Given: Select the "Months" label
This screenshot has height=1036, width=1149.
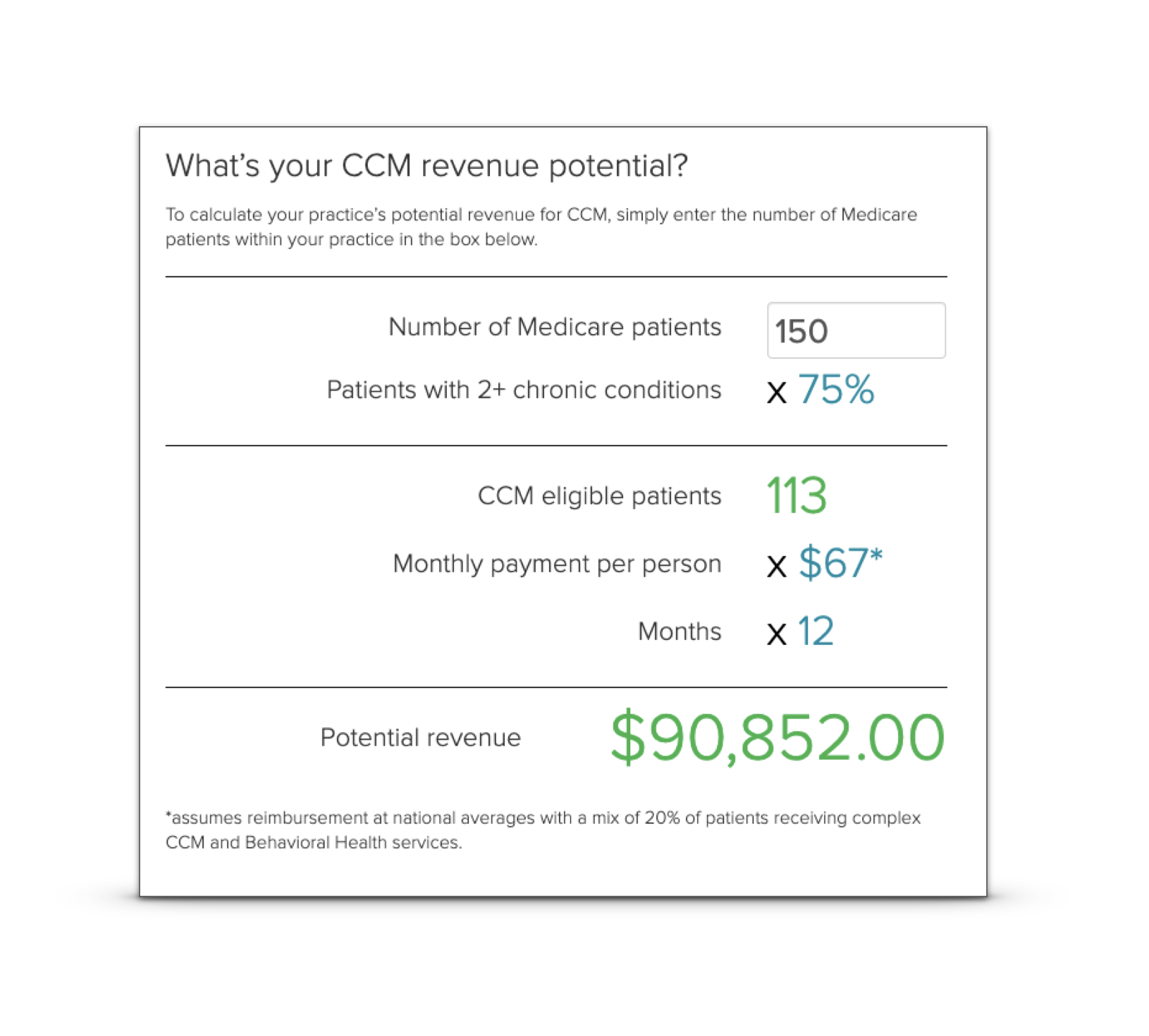Looking at the screenshot, I should (x=680, y=631).
